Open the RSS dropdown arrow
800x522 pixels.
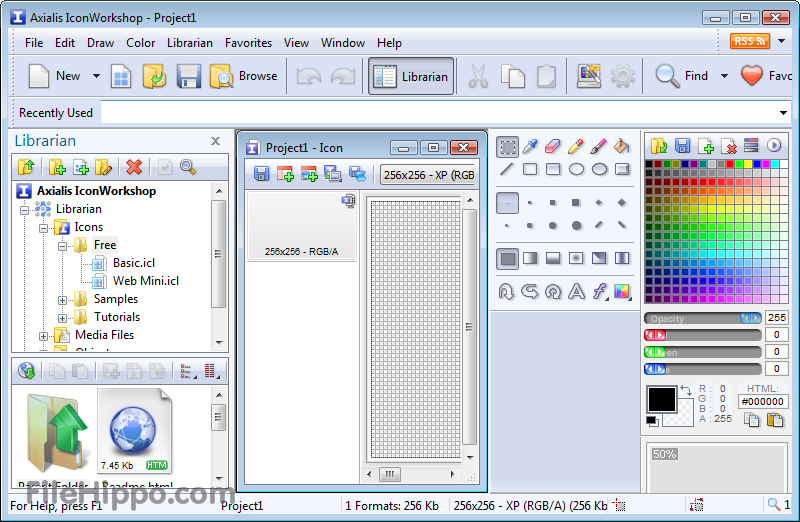click(x=782, y=41)
